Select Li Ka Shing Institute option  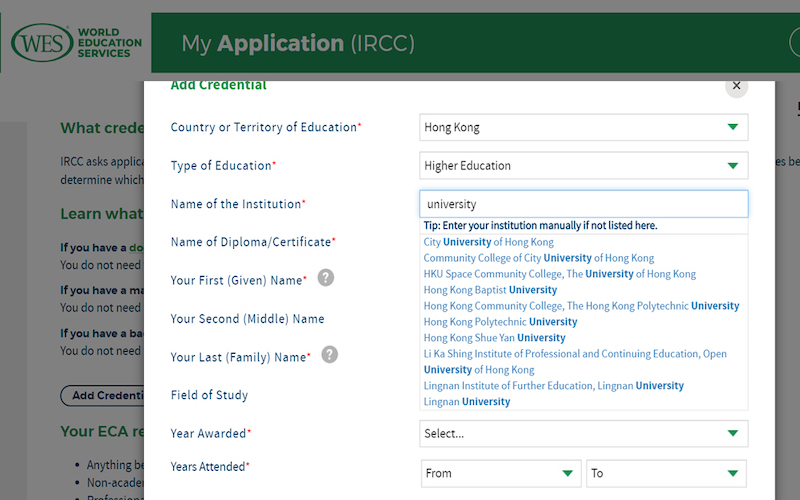point(575,362)
